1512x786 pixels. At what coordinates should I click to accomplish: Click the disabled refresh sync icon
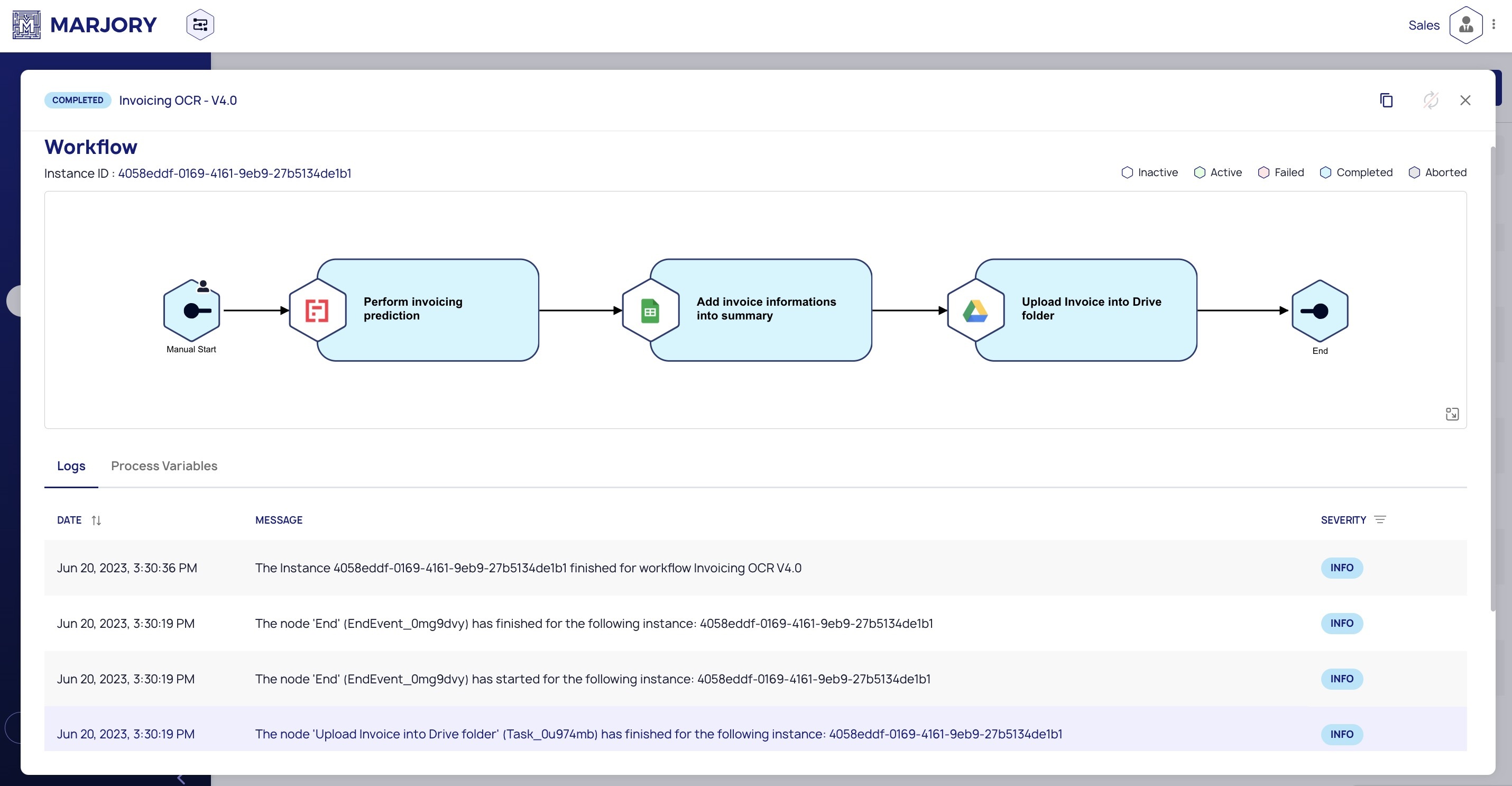tap(1431, 100)
